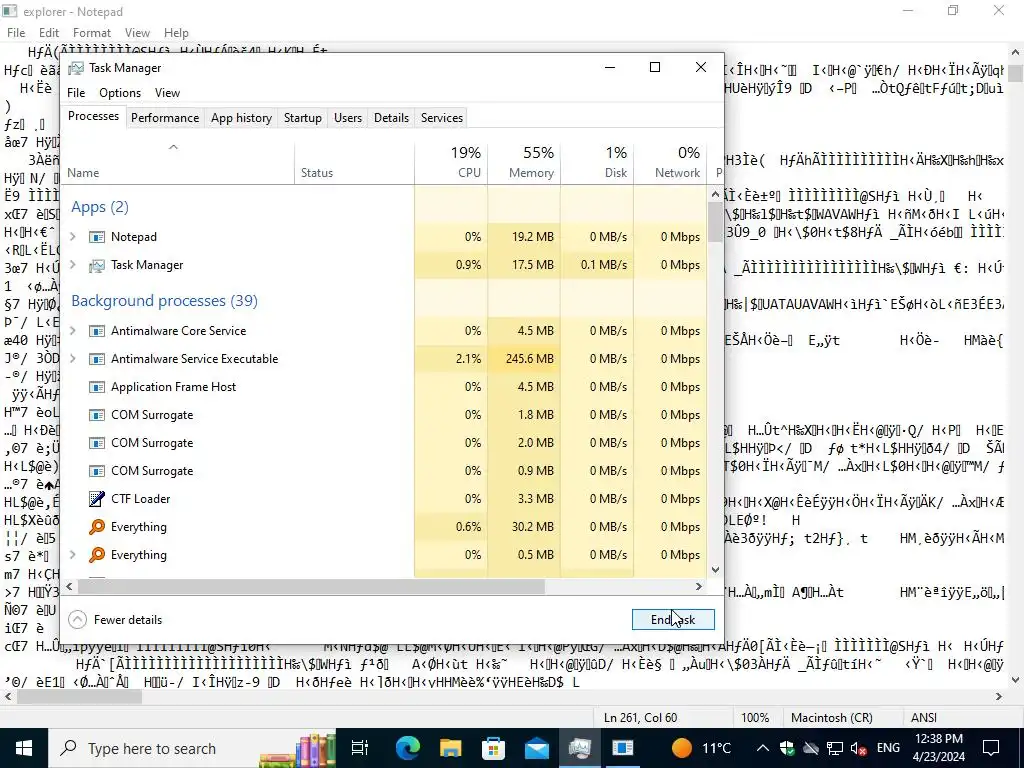
Task: Sort processes by the Network column
Action: pyautogui.click(x=670, y=162)
